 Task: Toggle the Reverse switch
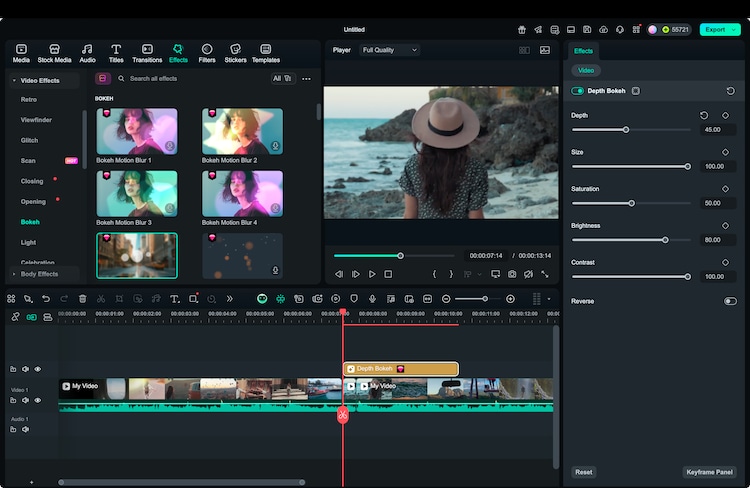[x=730, y=301]
